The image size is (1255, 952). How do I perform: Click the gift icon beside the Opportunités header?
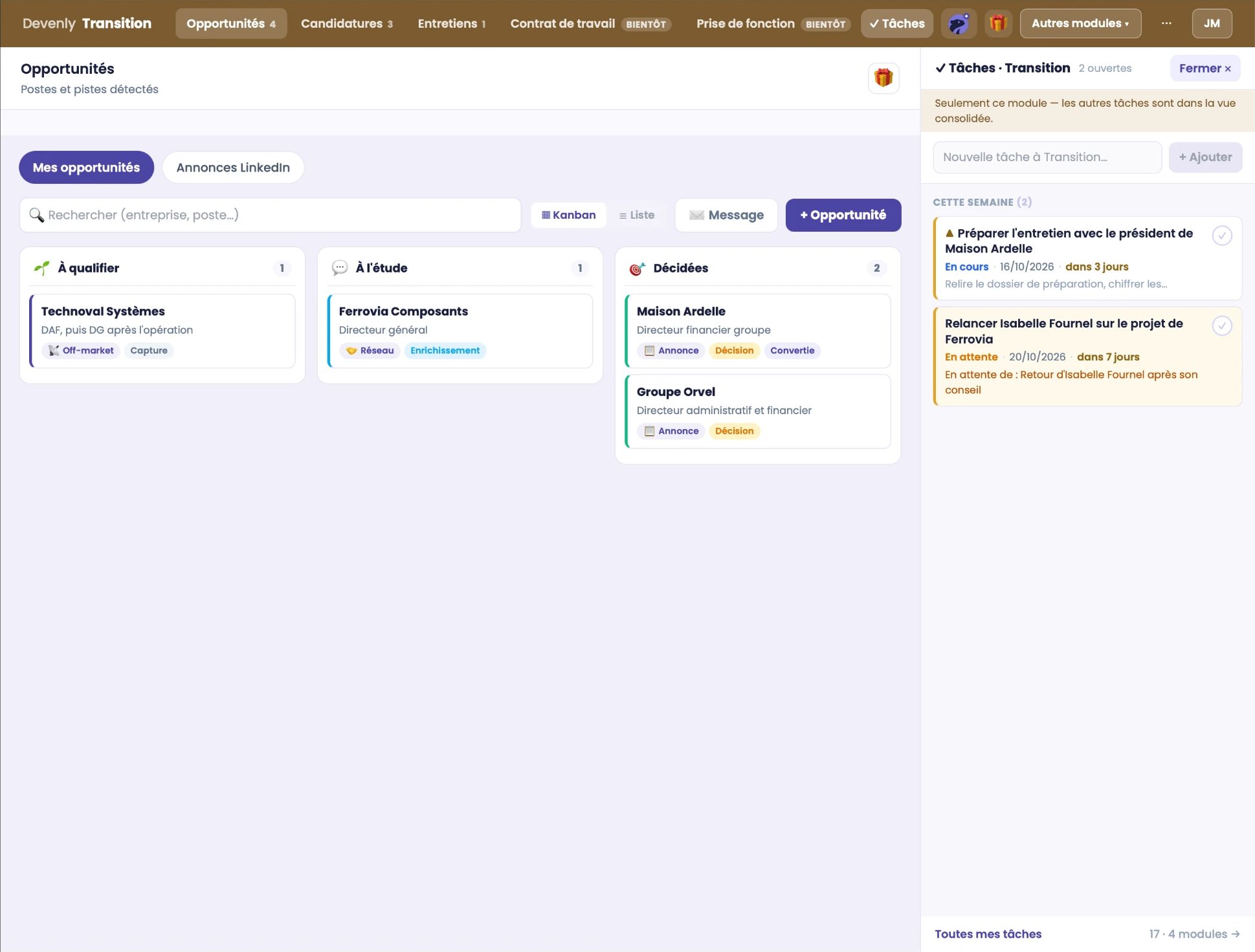tap(883, 78)
